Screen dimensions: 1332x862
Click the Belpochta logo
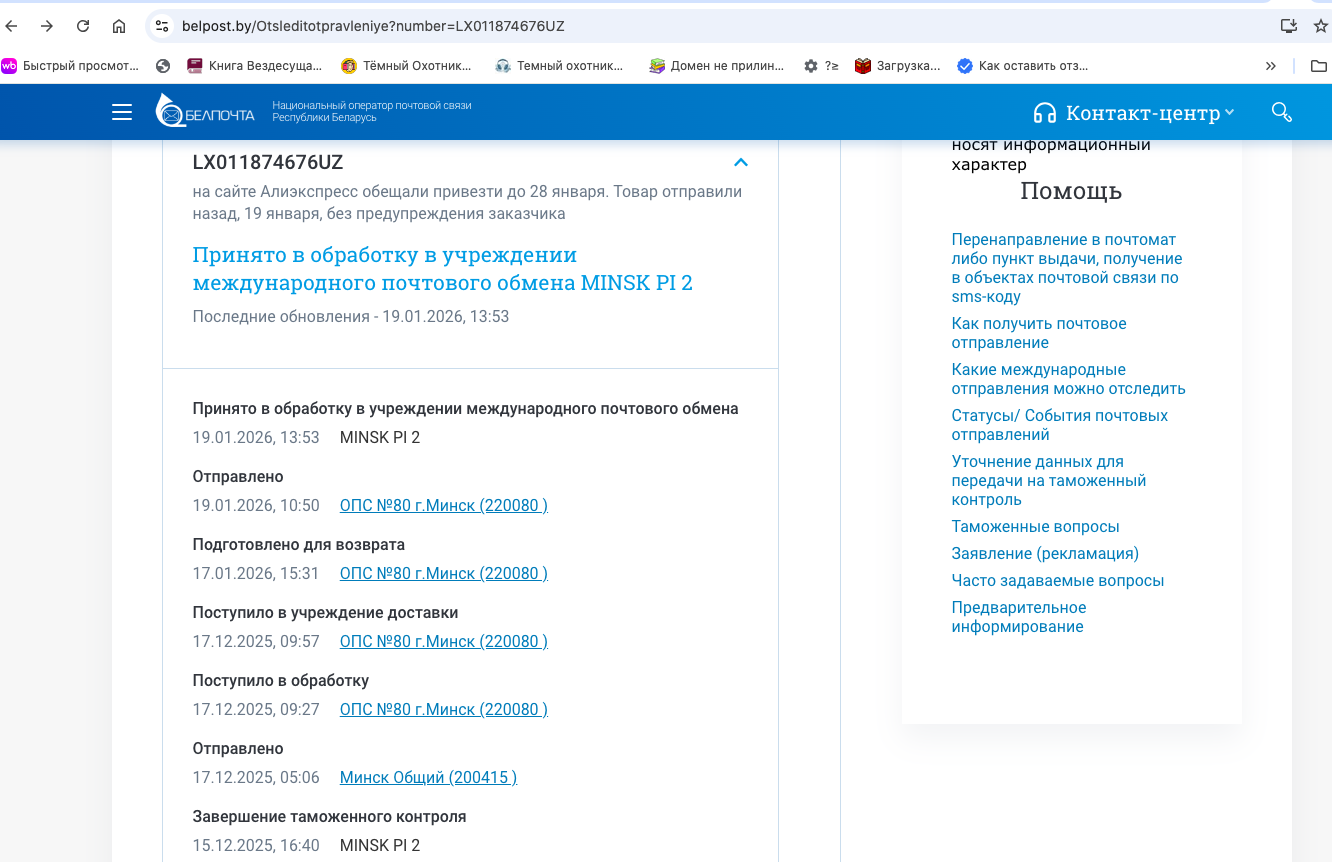point(206,111)
